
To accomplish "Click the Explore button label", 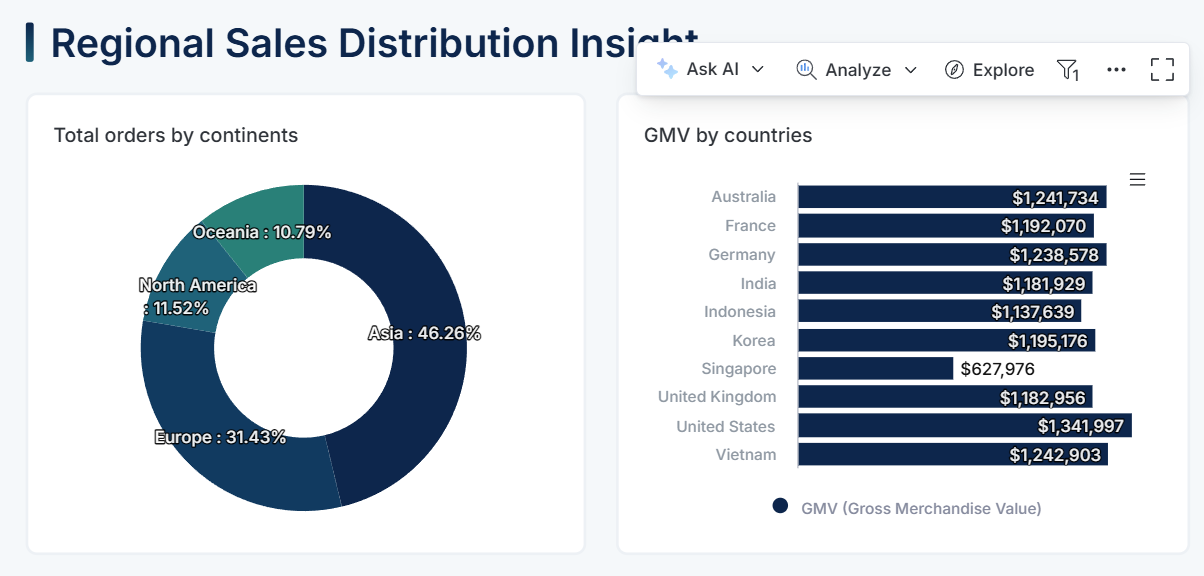I will [1003, 70].
